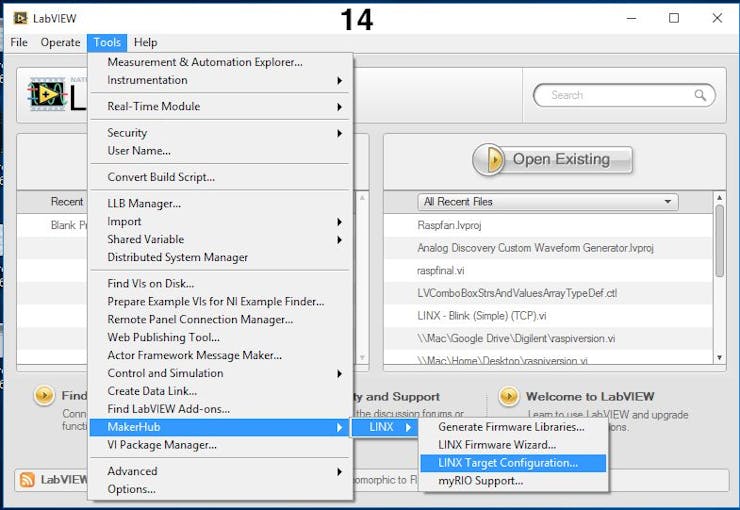Launch LINX Firmware Wizard
Screen dimensions: 740x510
coord(513,445)
